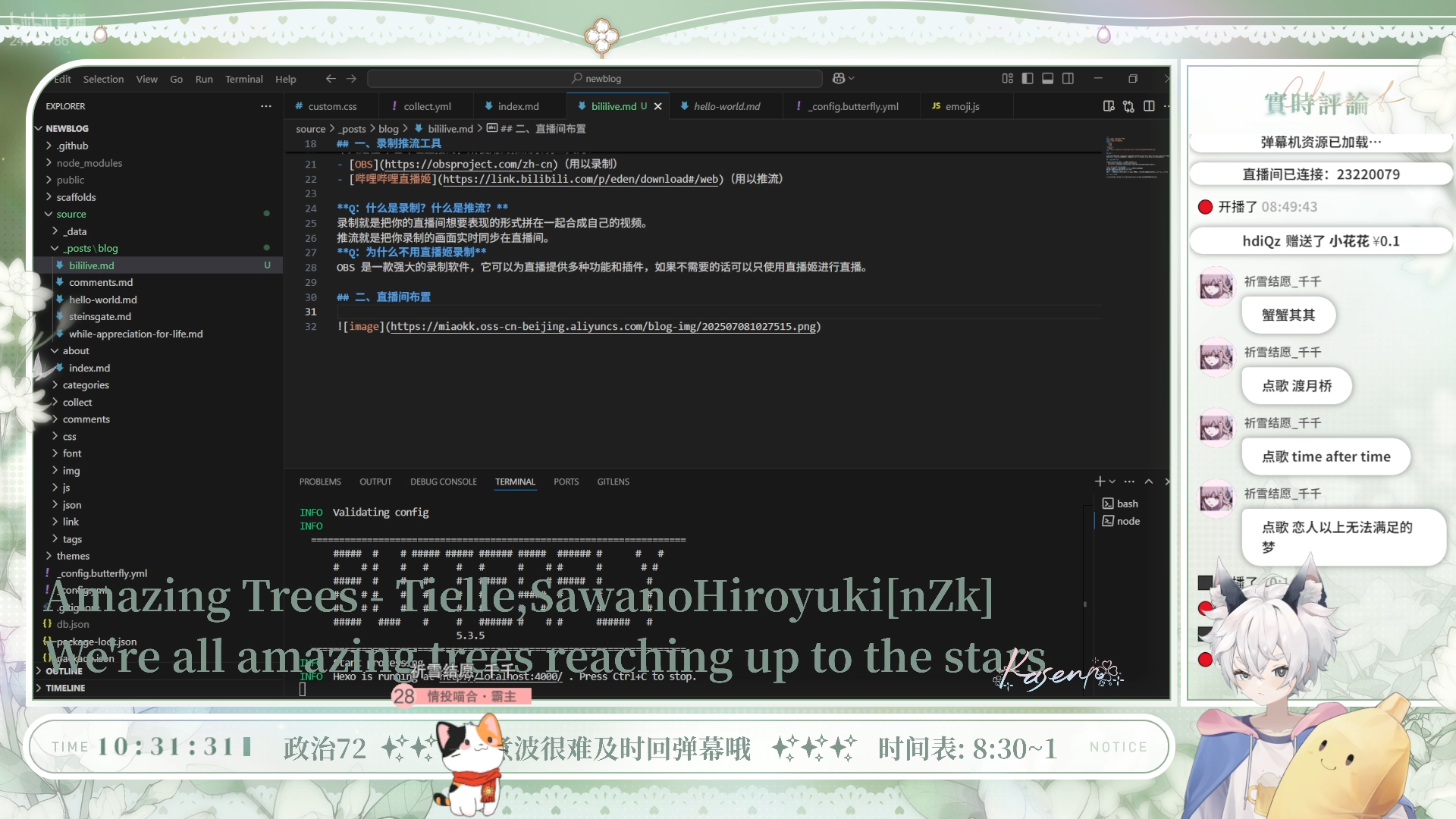Go forward with the navigation arrow
This screenshot has width=1456, height=819.
click(351, 79)
